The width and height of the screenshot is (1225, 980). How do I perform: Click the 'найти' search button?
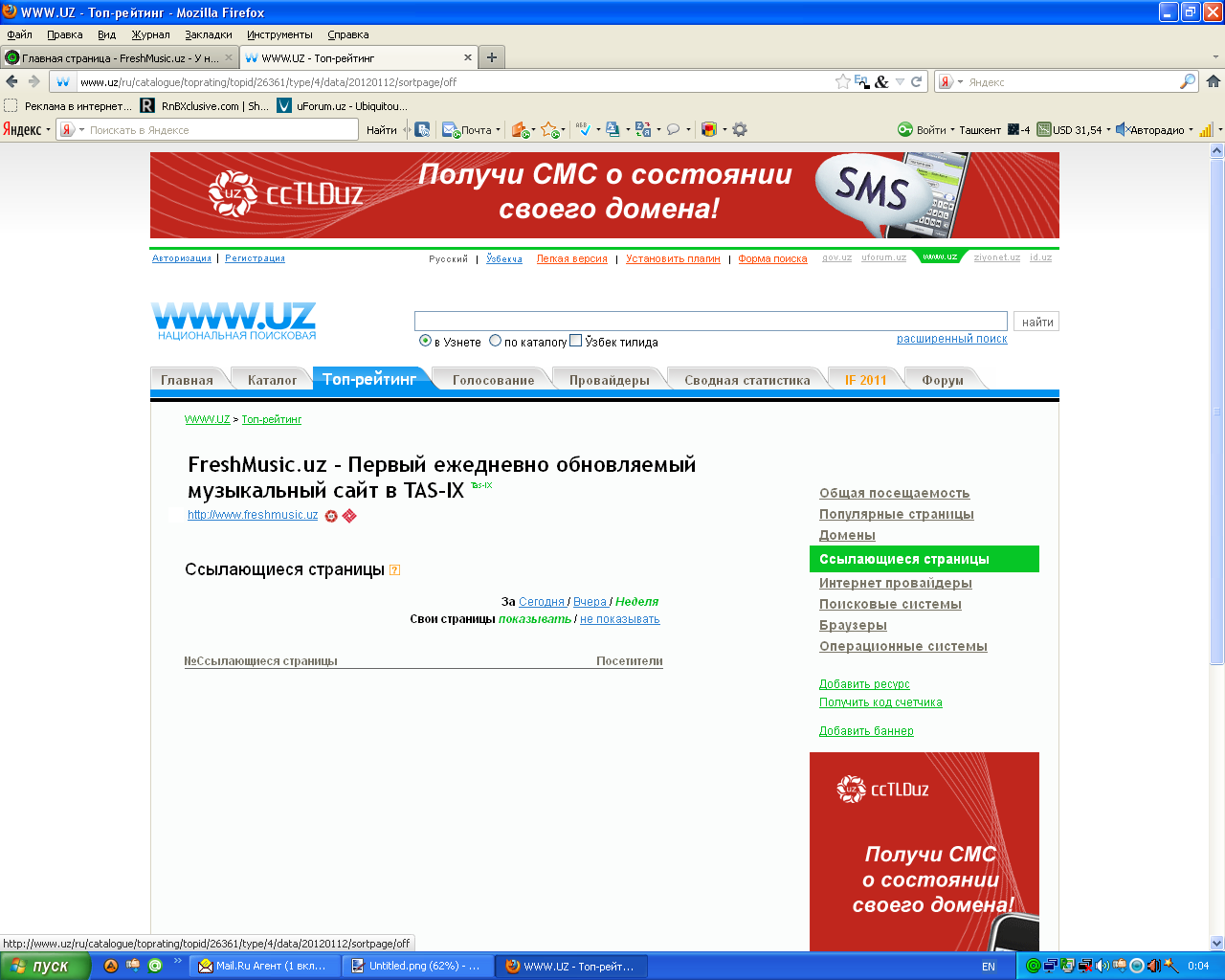pyautogui.click(x=1036, y=322)
